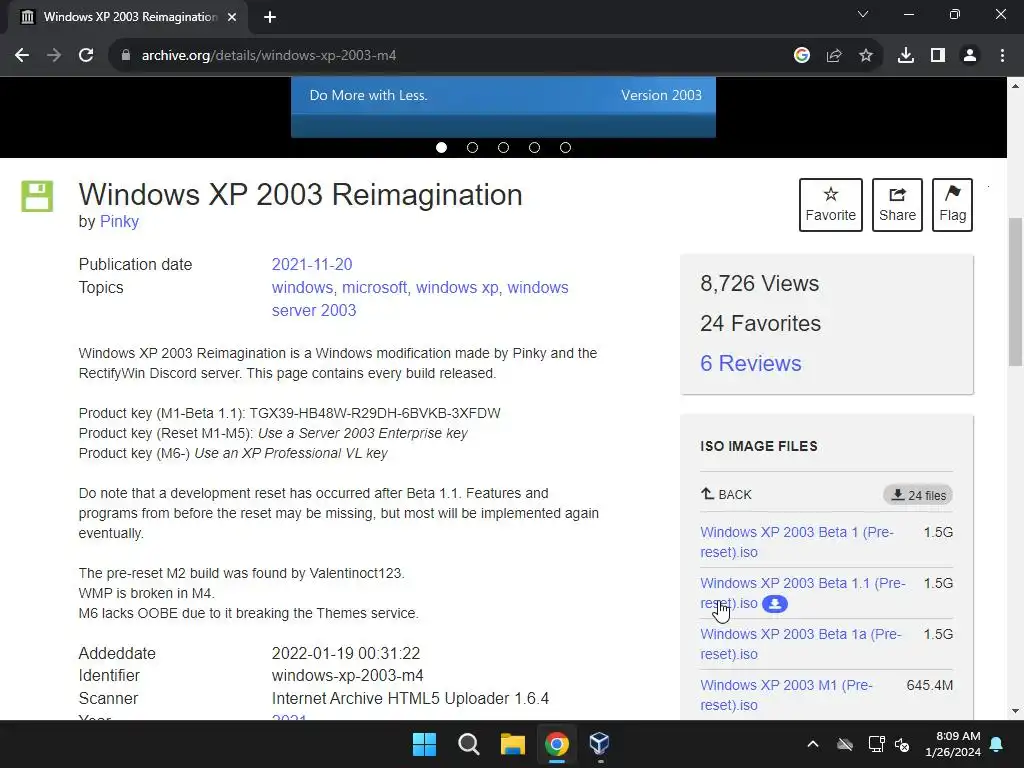Open taskbar Search

coord(468,744)
